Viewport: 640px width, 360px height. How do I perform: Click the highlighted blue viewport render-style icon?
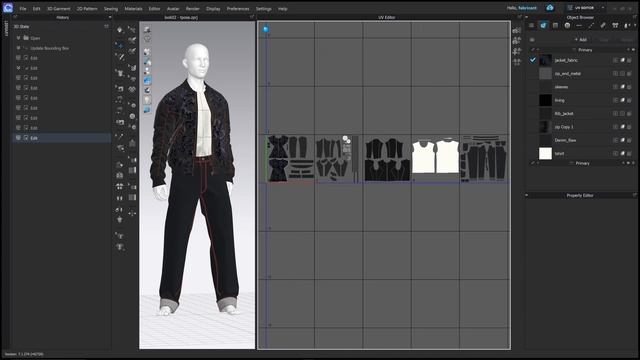(147, 80)
